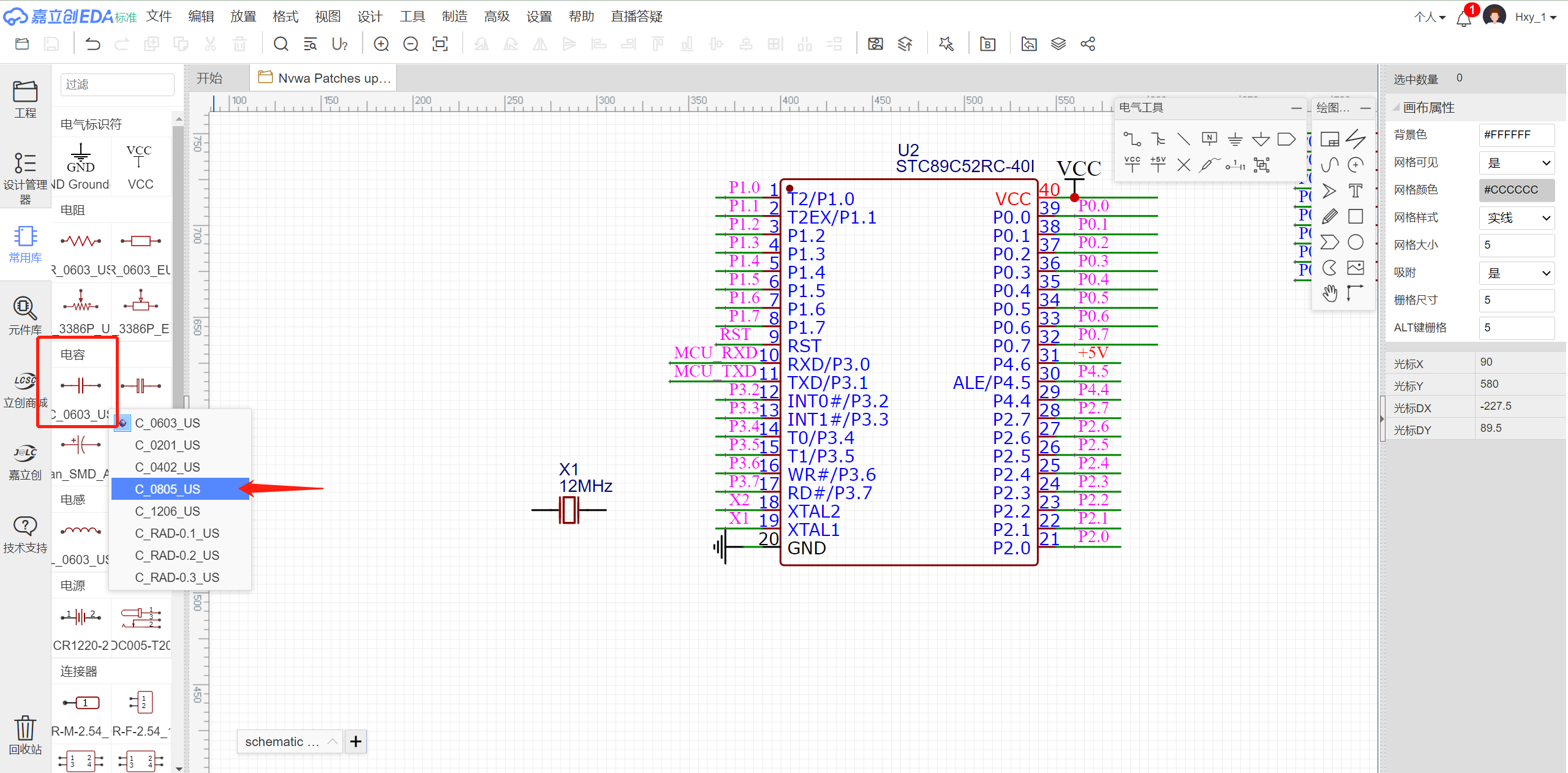This screenshot has width=1568, height=773.
Task: Click the Undo icon in toolbar
Action: 92,44
